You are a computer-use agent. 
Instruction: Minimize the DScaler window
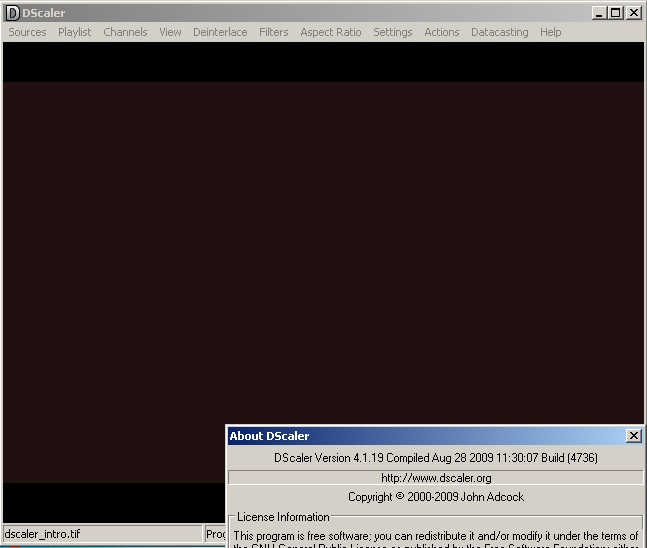[x=599, y=13]
